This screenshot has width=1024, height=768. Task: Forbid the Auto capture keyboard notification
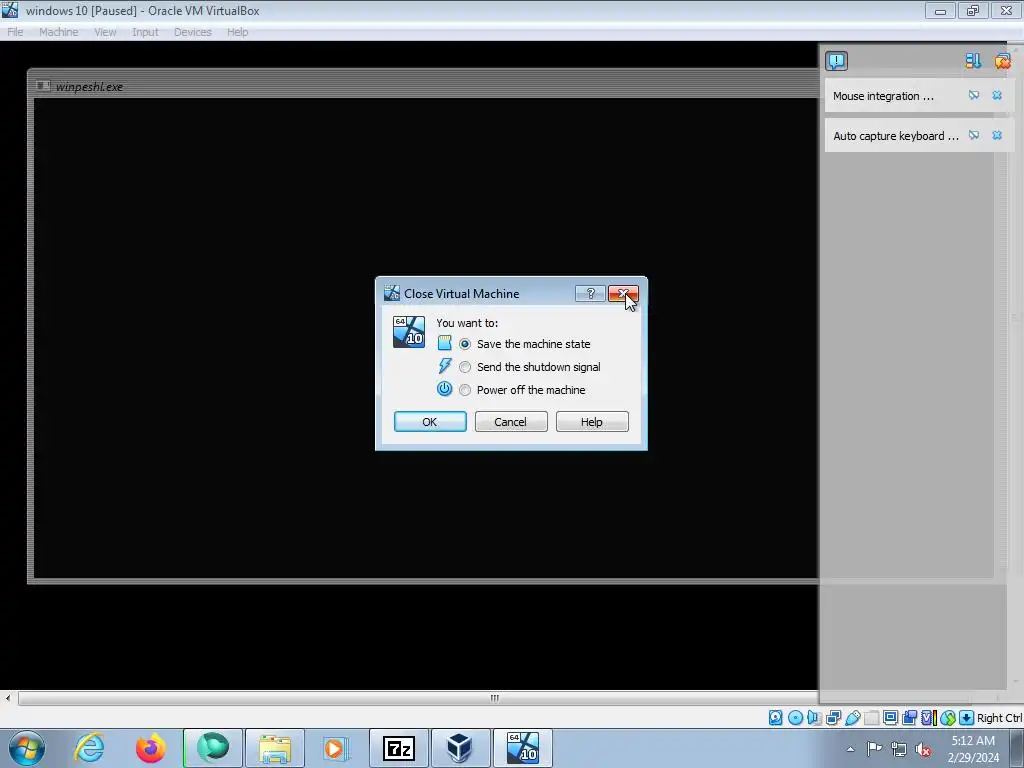click(974, 135)
